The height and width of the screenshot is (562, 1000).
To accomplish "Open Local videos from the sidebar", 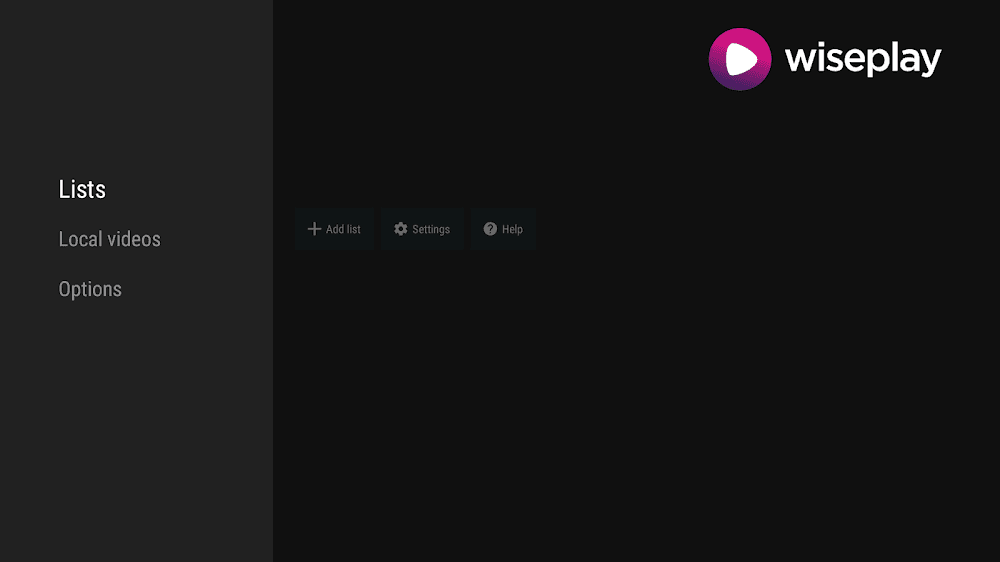I will 109,239.
